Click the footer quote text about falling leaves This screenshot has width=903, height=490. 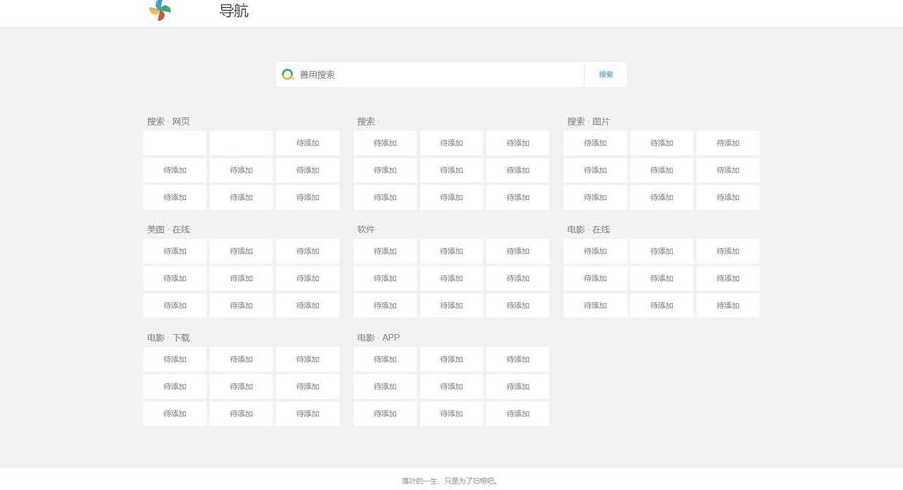(x=449, y=481)
